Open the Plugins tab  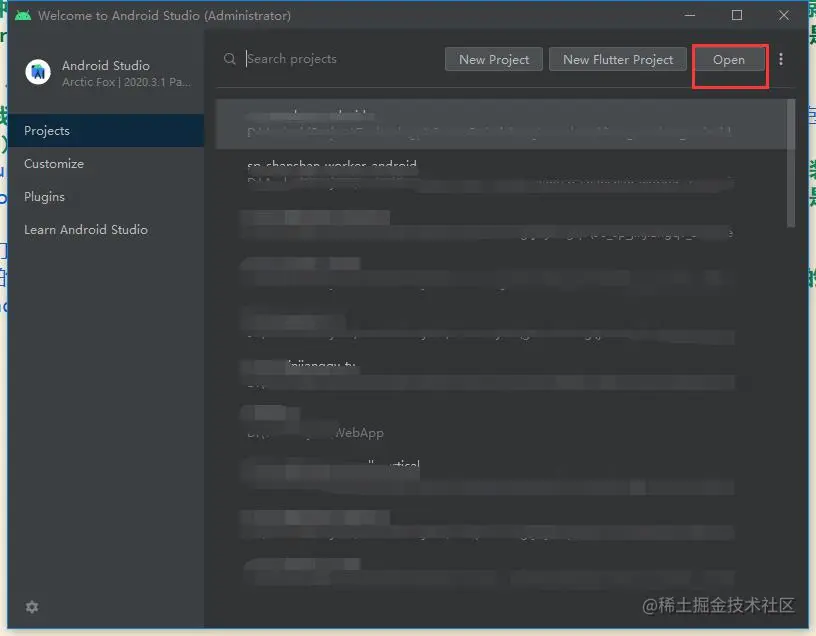click(x=106, y=197)
